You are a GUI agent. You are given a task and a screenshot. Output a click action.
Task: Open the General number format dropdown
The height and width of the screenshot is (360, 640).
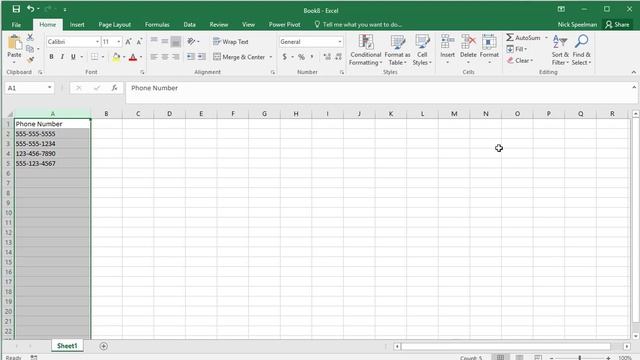tap(340, 42)
